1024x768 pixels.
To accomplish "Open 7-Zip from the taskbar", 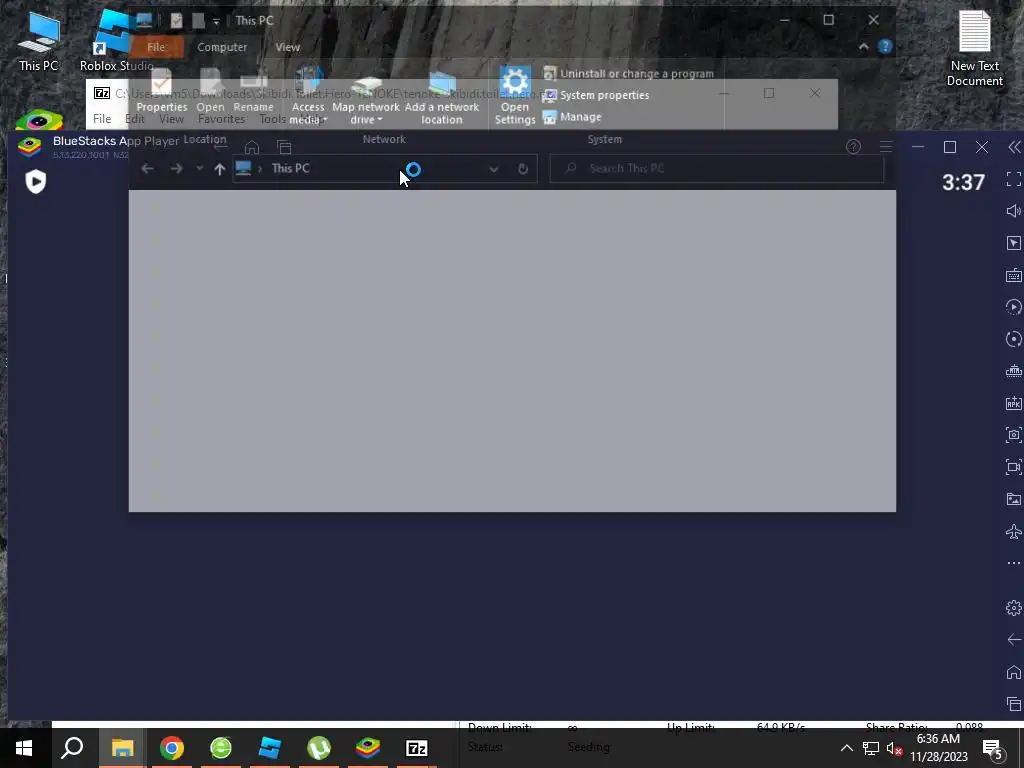I will coord(417,748).
